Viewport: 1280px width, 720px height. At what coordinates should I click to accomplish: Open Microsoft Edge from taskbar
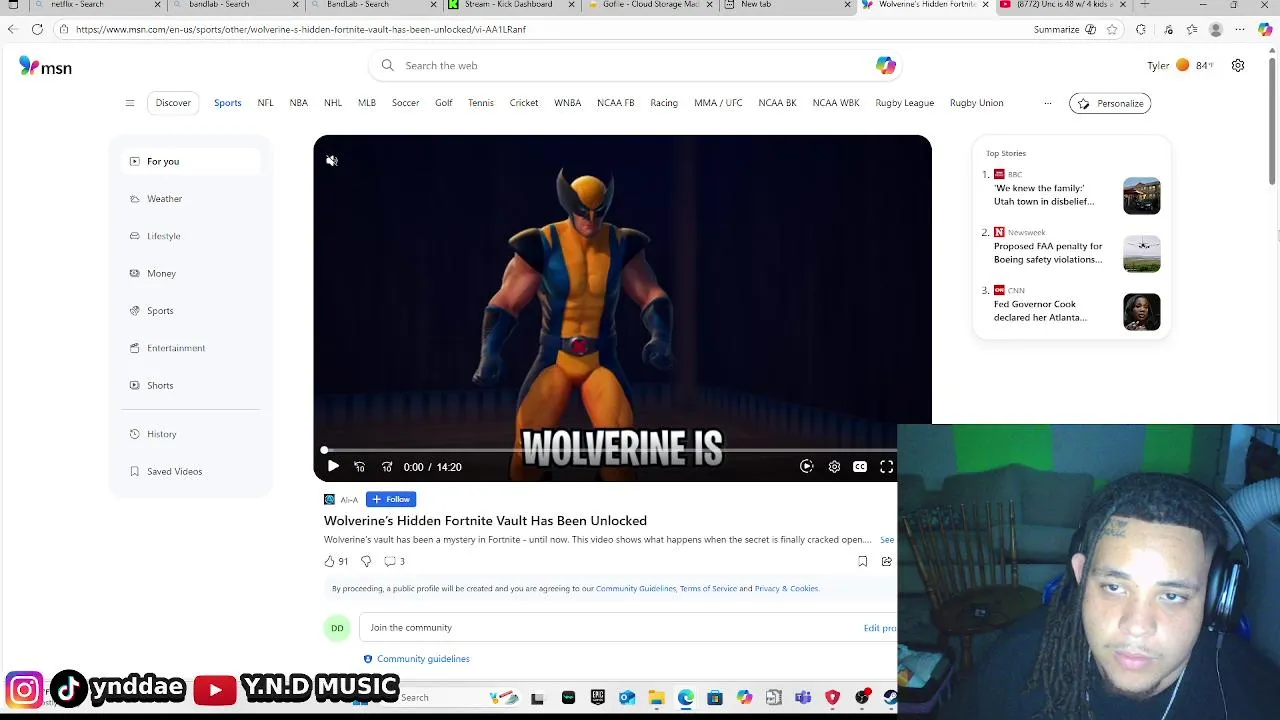point(686,698)
